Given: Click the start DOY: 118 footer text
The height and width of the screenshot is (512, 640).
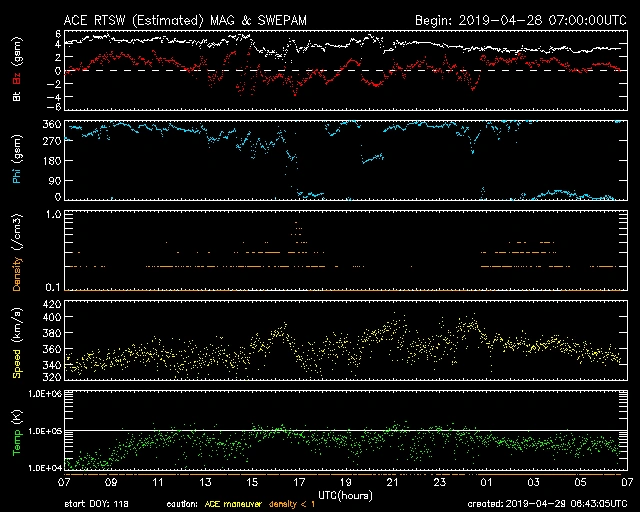Looking at the screenshot, I should pyautogui.click(x=97, y=503).
